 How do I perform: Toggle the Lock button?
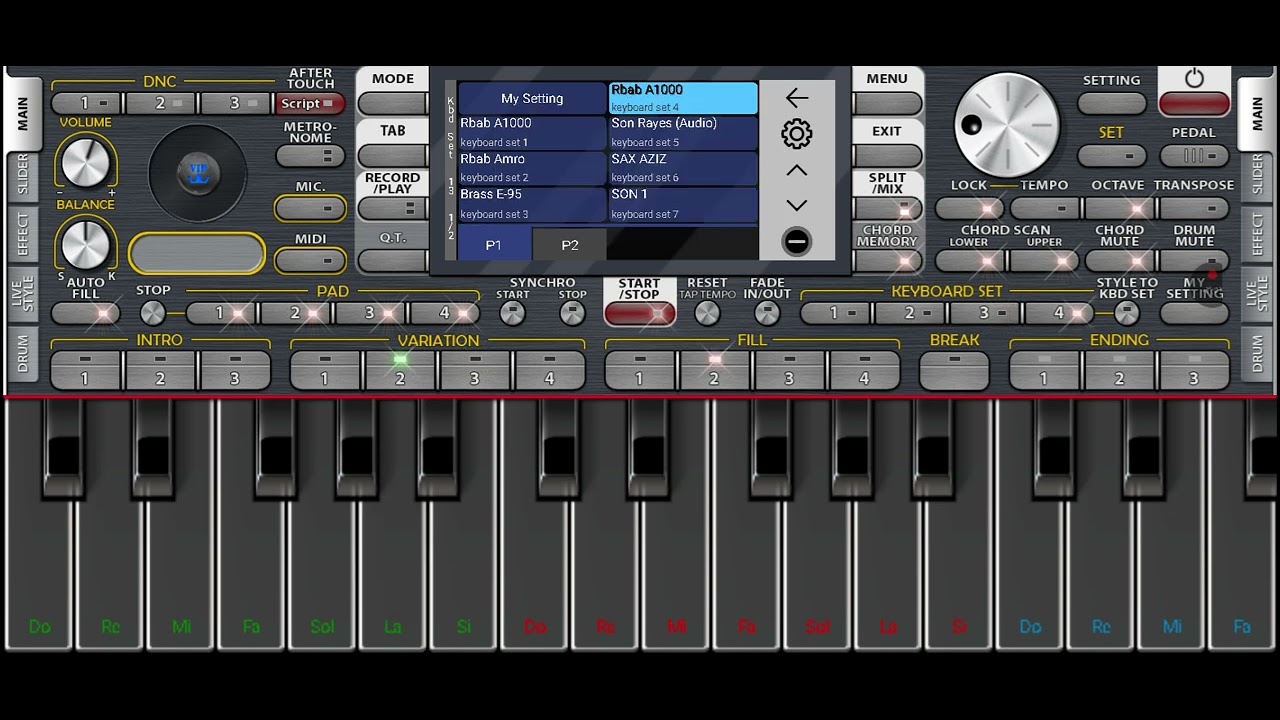pyautogui.click(x=969, y=208)
